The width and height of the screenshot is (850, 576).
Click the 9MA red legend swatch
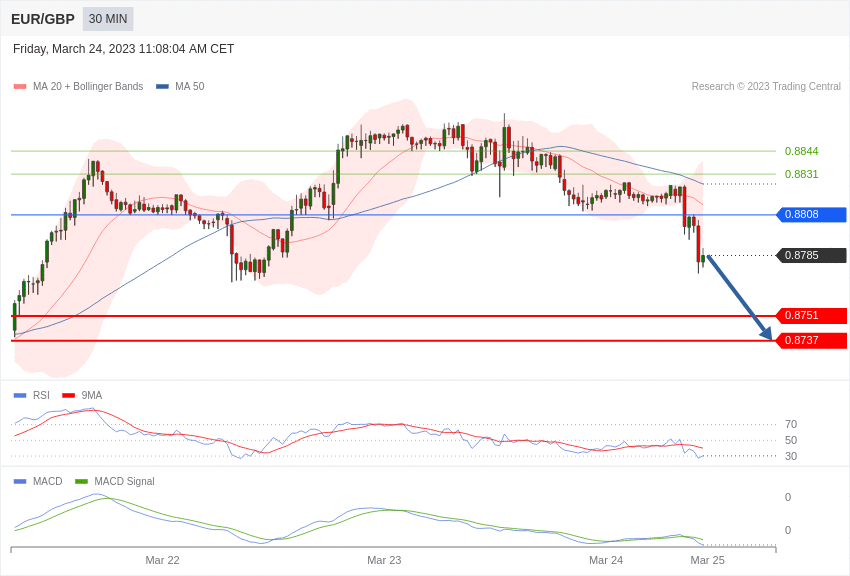click(x=69, y=396)
